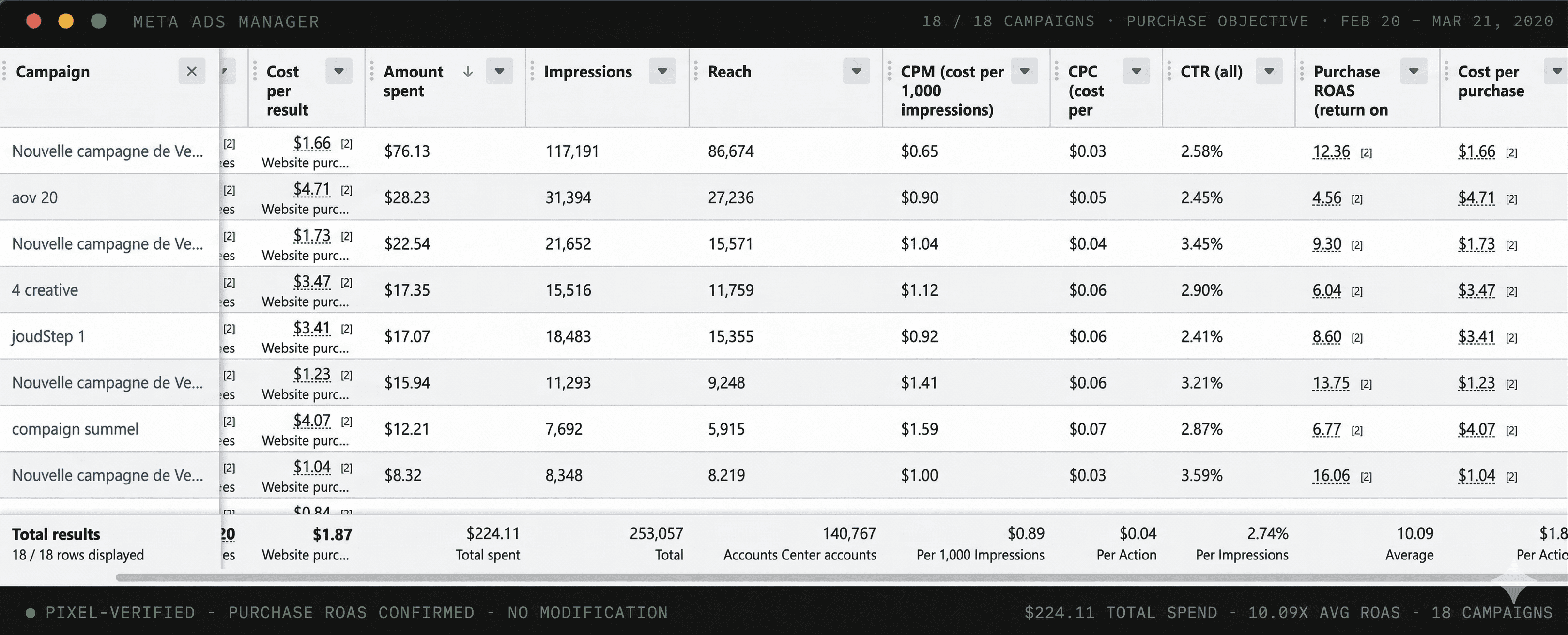Screen dimensions: 1568x635
Task: Click the X icon beside Campaign header
Action: pyautogui.click(x=192, y=71)
